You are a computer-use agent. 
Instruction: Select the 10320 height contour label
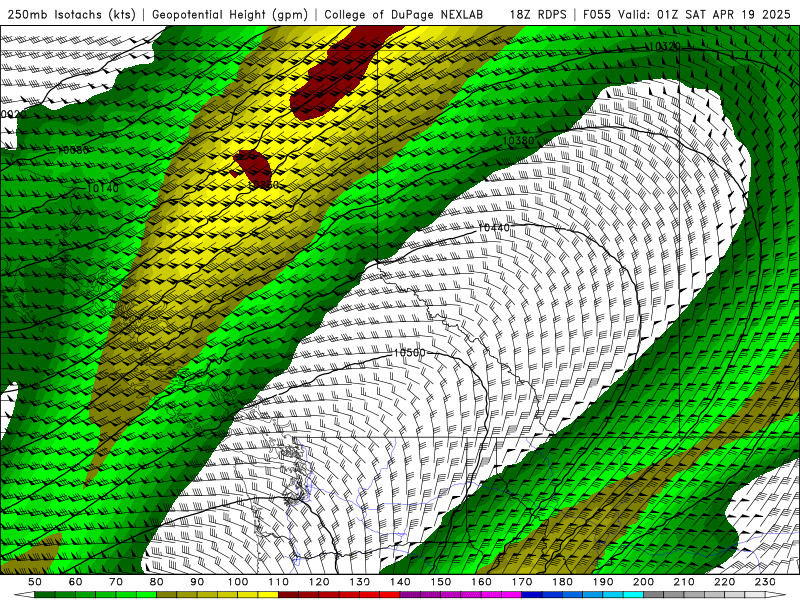click(664, 46)
